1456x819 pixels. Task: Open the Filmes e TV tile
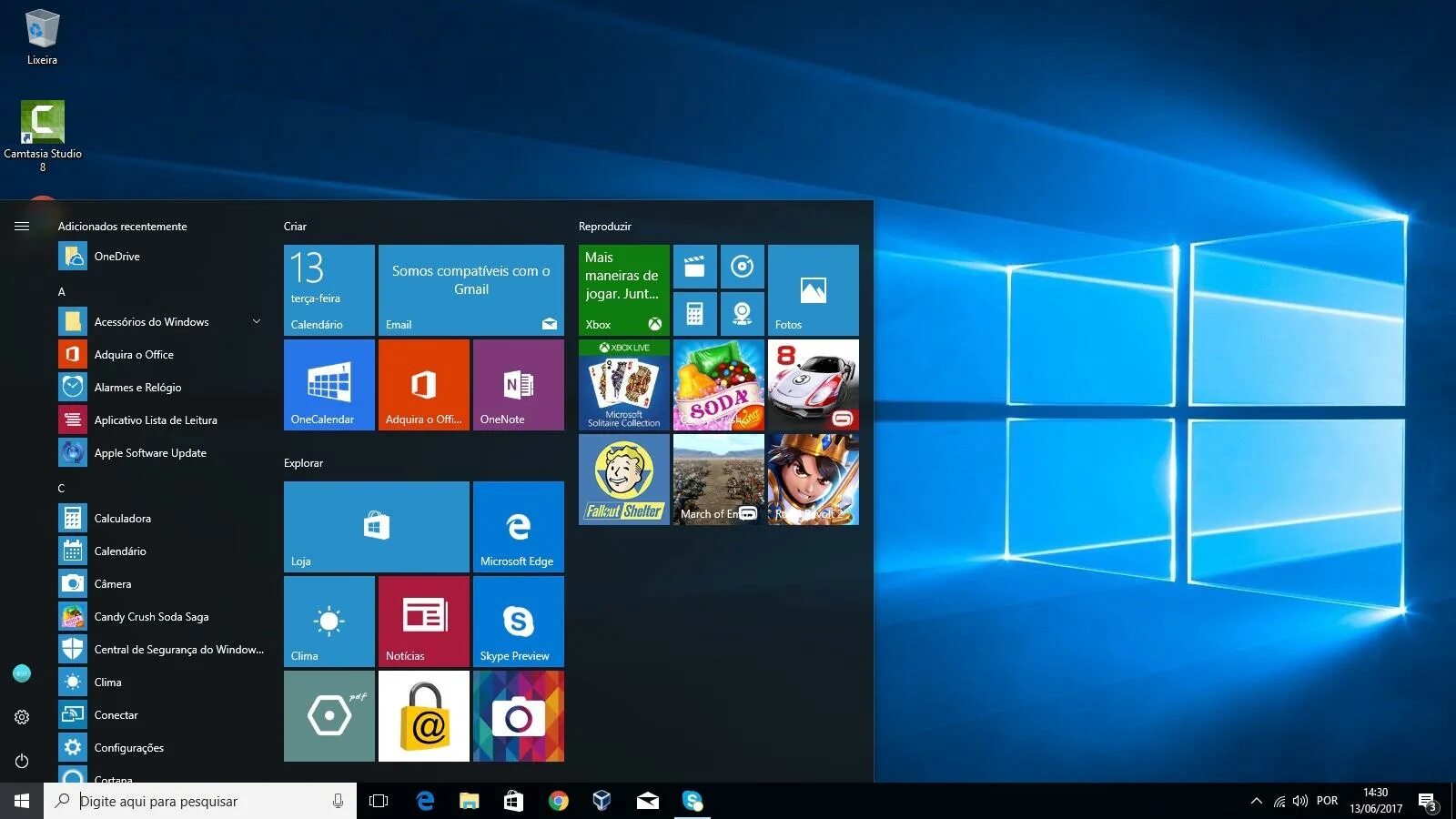point(695,267)
